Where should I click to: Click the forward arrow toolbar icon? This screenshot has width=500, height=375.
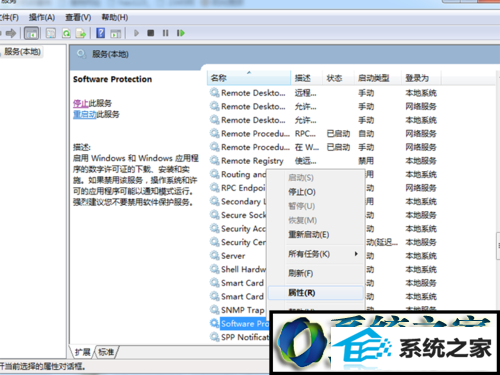(x=11, y=33)
